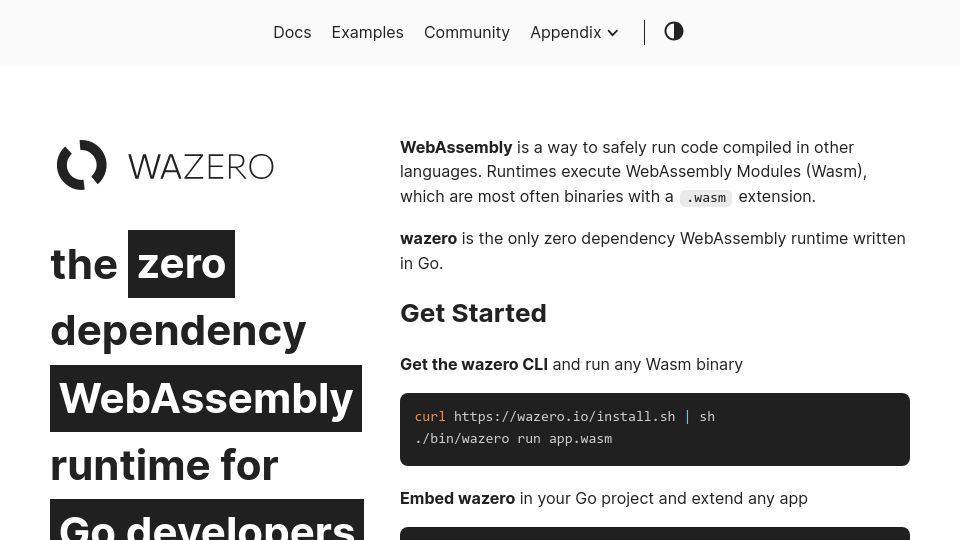Image resolution: width=960 pixels, height=540 pixels.
Task: Click the highlighted WebAssembly headline word
Action: 206,399
